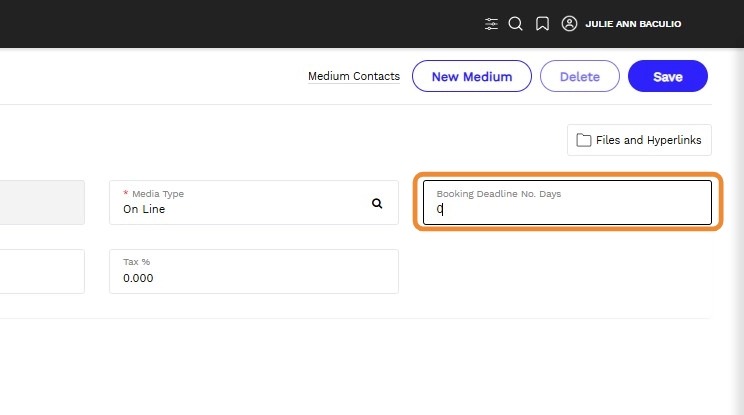Open the JULIE ANN BACULIO user menu

(633, 24)
